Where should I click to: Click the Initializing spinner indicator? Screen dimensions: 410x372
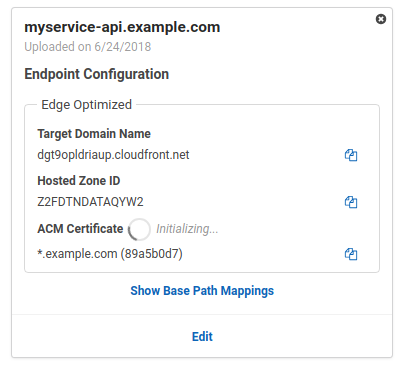coord(139,229)
